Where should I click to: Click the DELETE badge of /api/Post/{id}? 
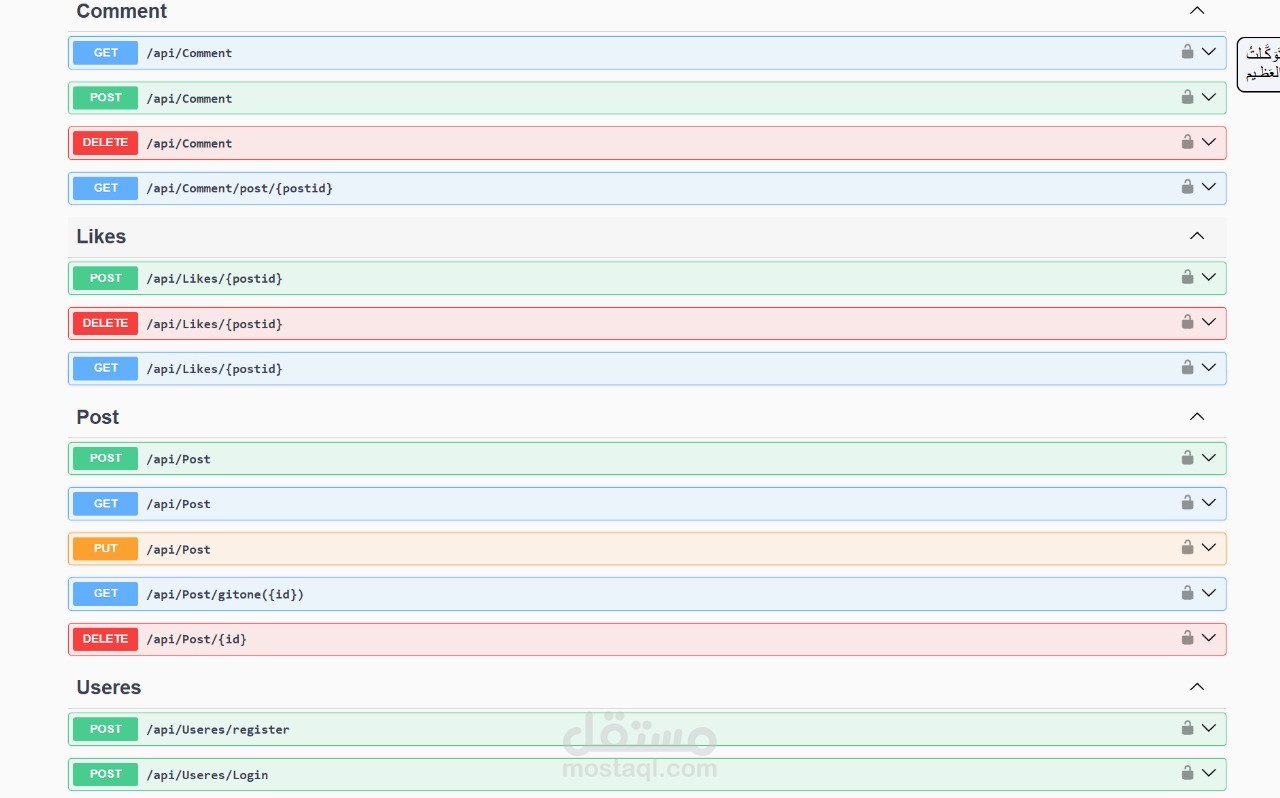coord(105,639)
